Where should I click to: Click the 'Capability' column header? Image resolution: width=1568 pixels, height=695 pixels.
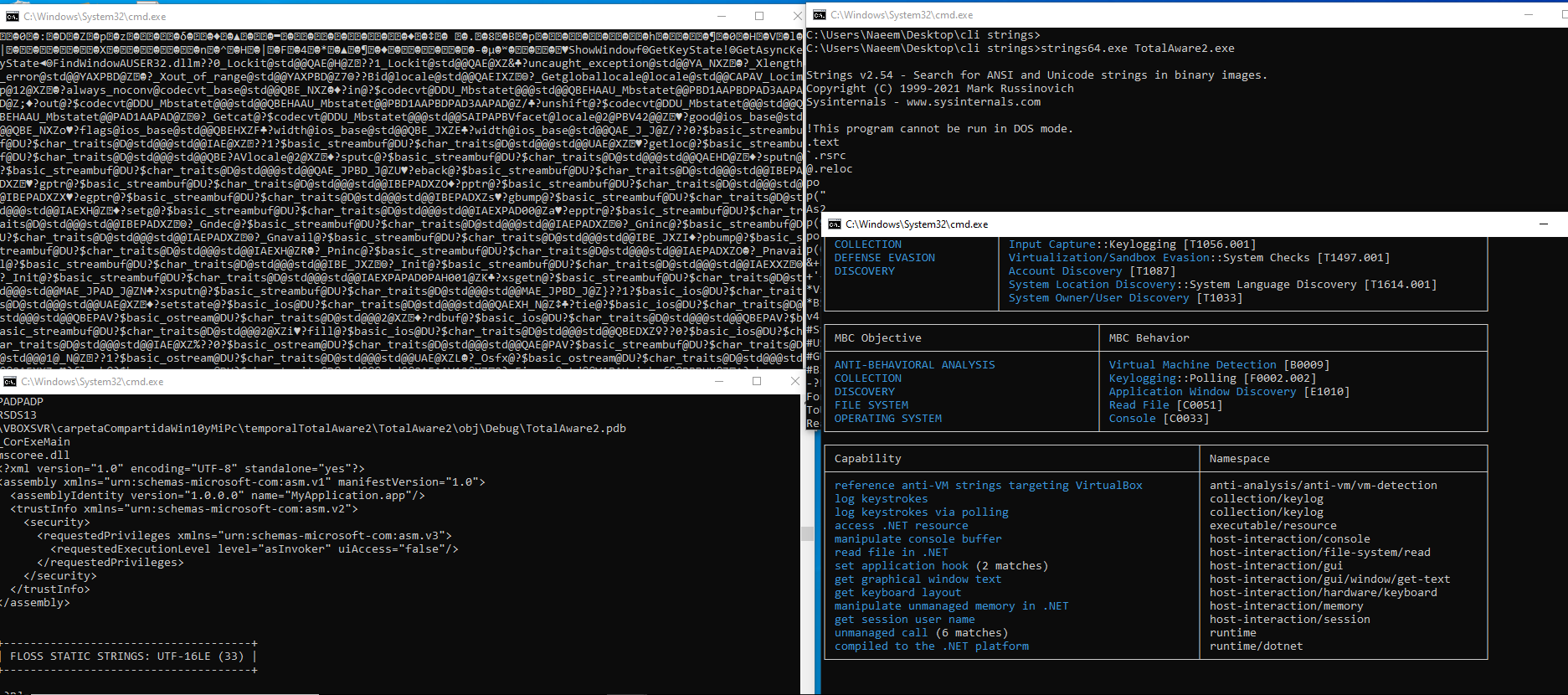(868, 459)
